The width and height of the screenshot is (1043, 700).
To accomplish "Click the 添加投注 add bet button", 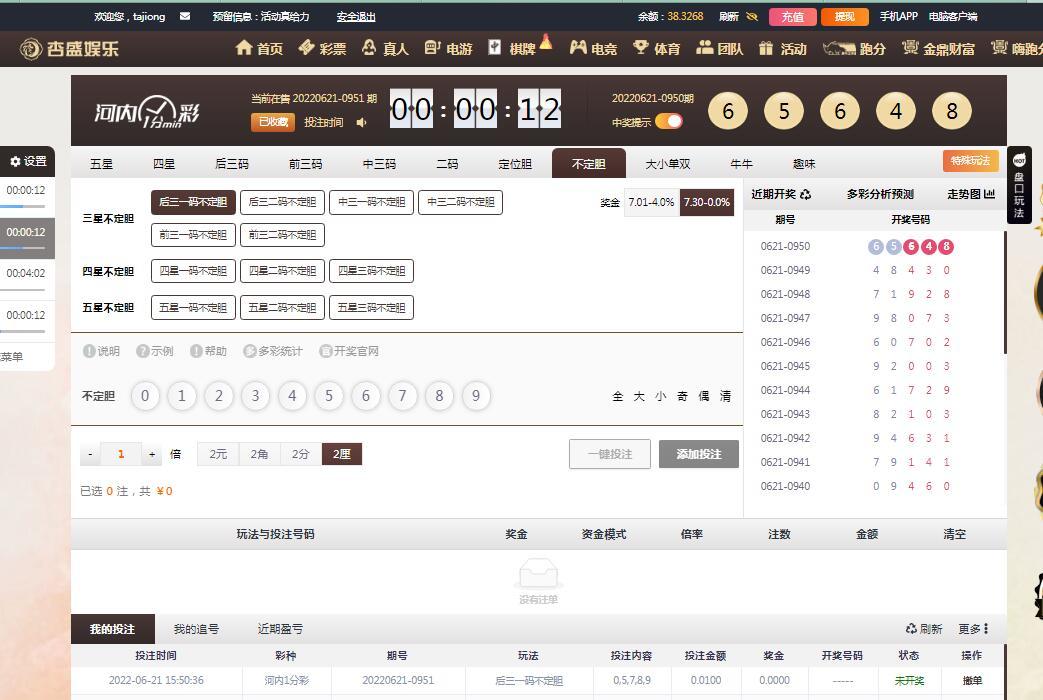I will (699, 454).
